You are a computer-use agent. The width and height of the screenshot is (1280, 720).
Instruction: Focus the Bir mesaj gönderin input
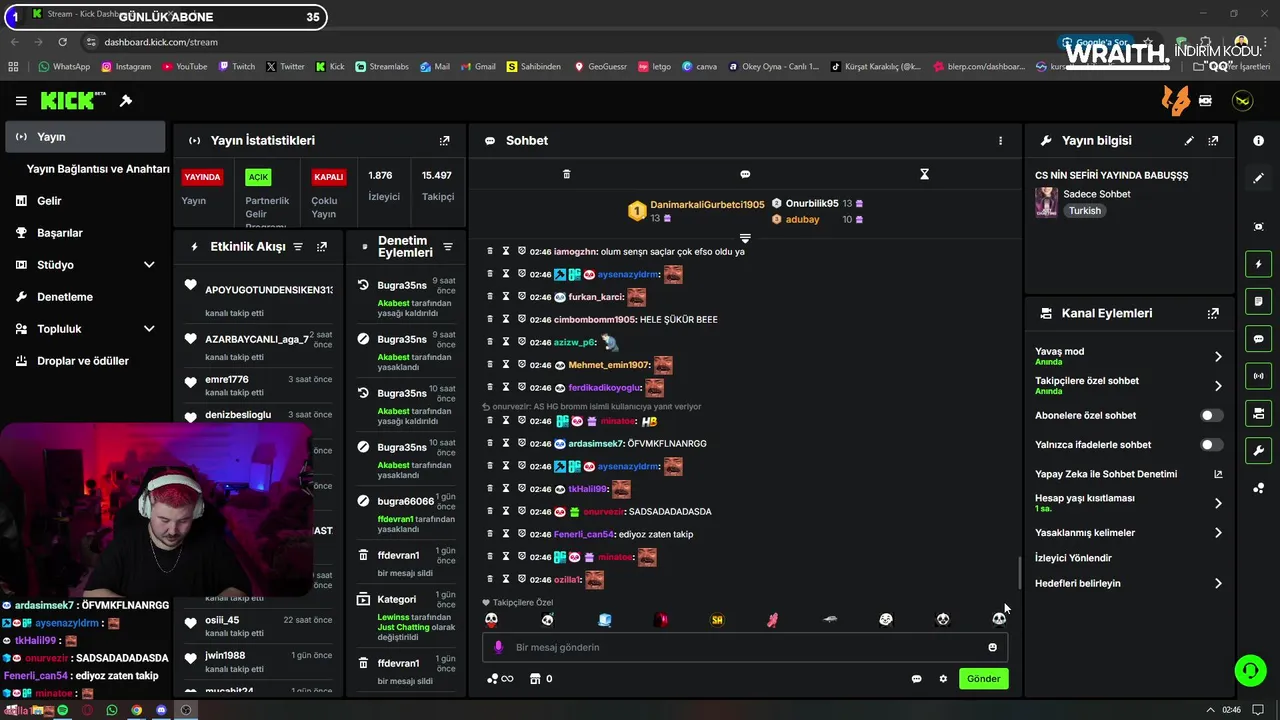745,647
